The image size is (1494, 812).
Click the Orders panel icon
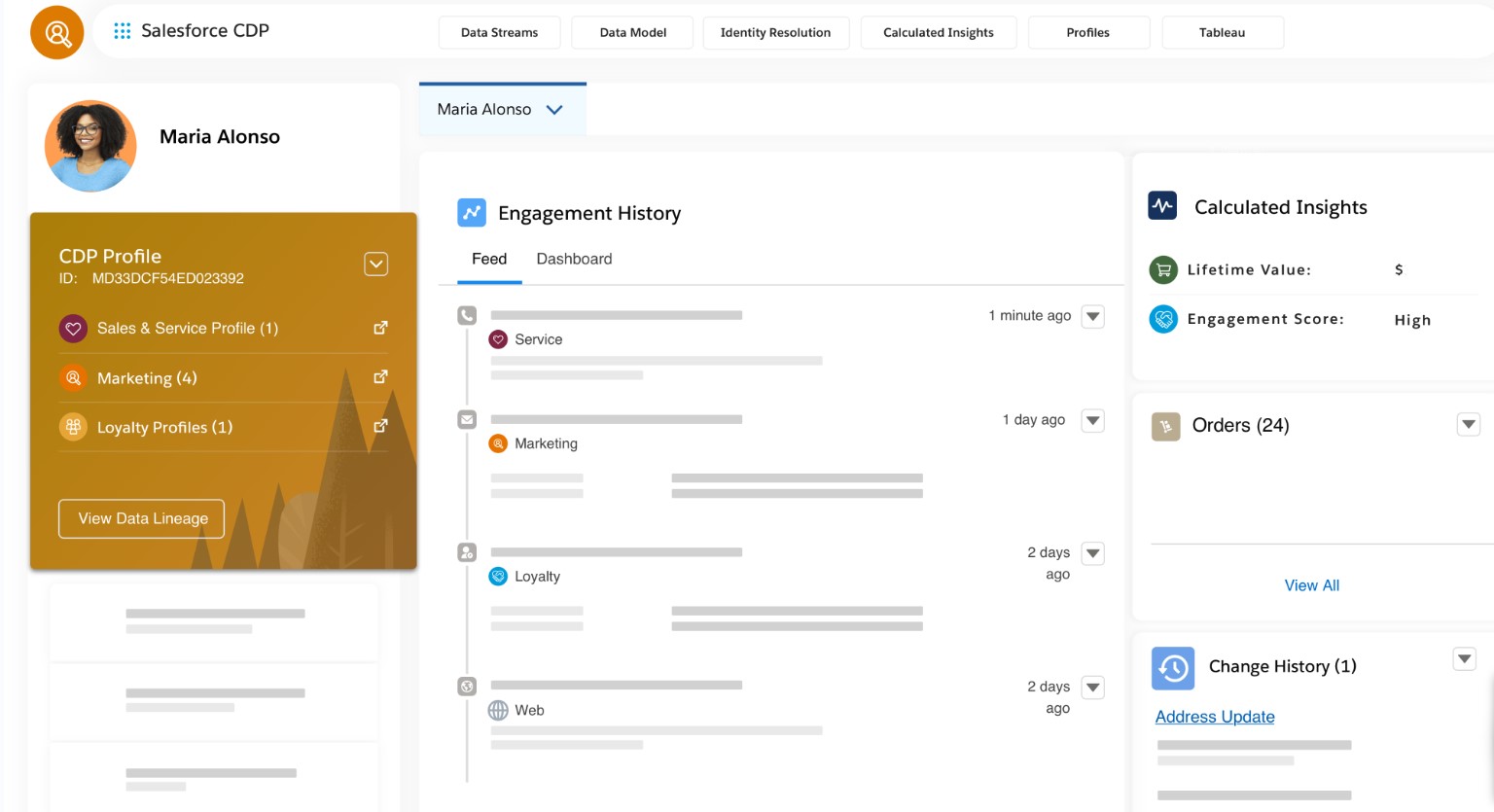pos(1165,426)
